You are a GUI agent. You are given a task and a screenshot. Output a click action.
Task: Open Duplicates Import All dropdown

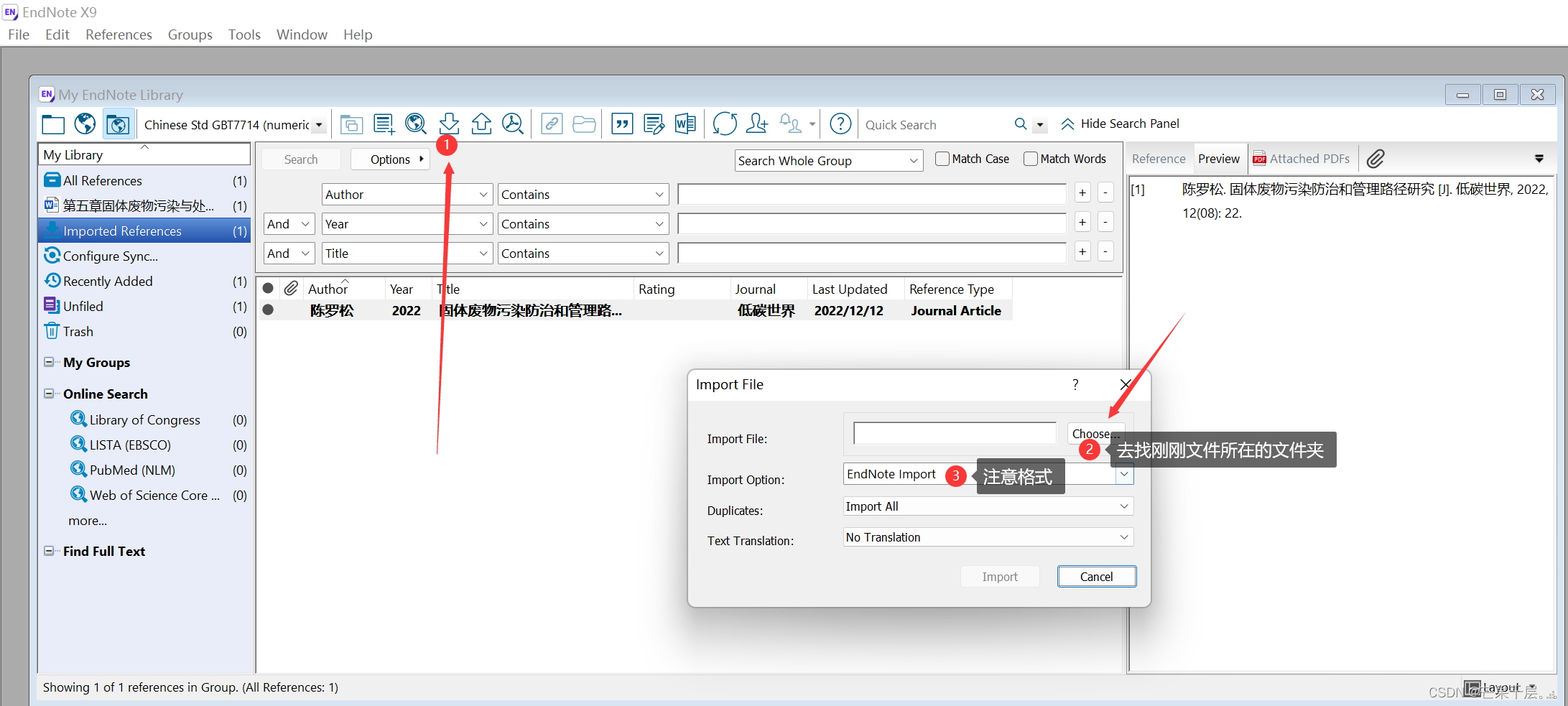(x=988, y=506)
